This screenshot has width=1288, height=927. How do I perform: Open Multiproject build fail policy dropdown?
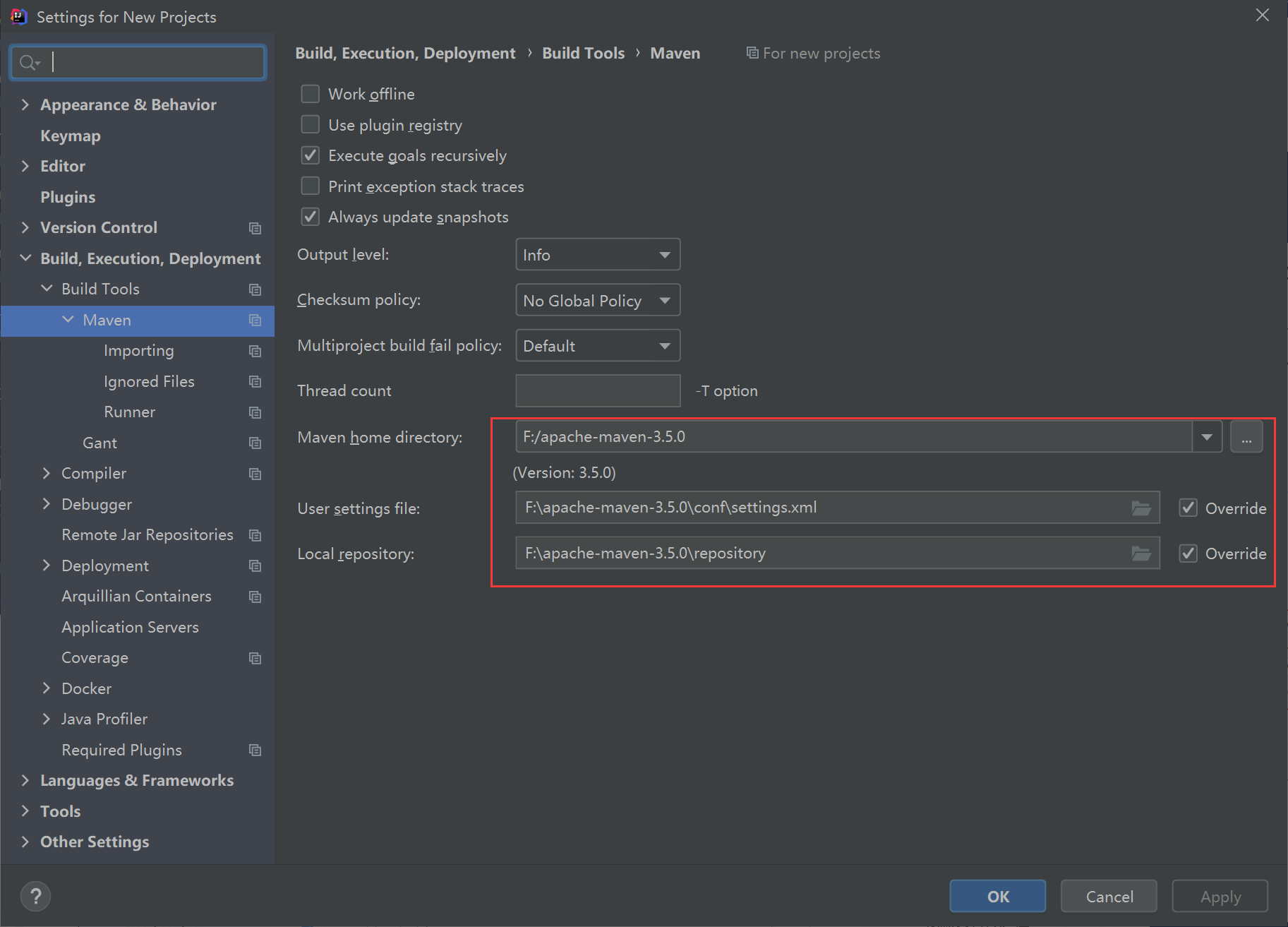598,346
